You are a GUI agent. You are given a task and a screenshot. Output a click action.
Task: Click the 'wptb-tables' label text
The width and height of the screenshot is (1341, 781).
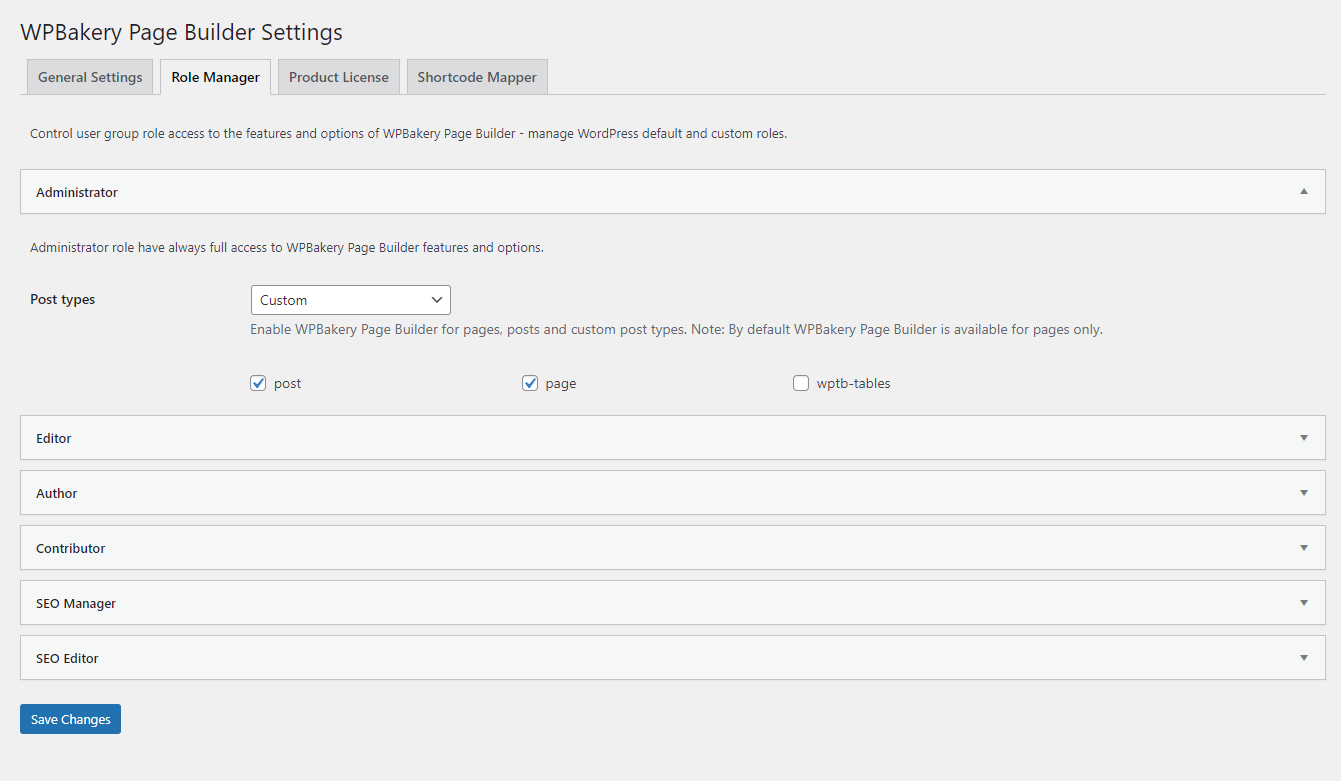pyautogui.click(x=853, y=383)
